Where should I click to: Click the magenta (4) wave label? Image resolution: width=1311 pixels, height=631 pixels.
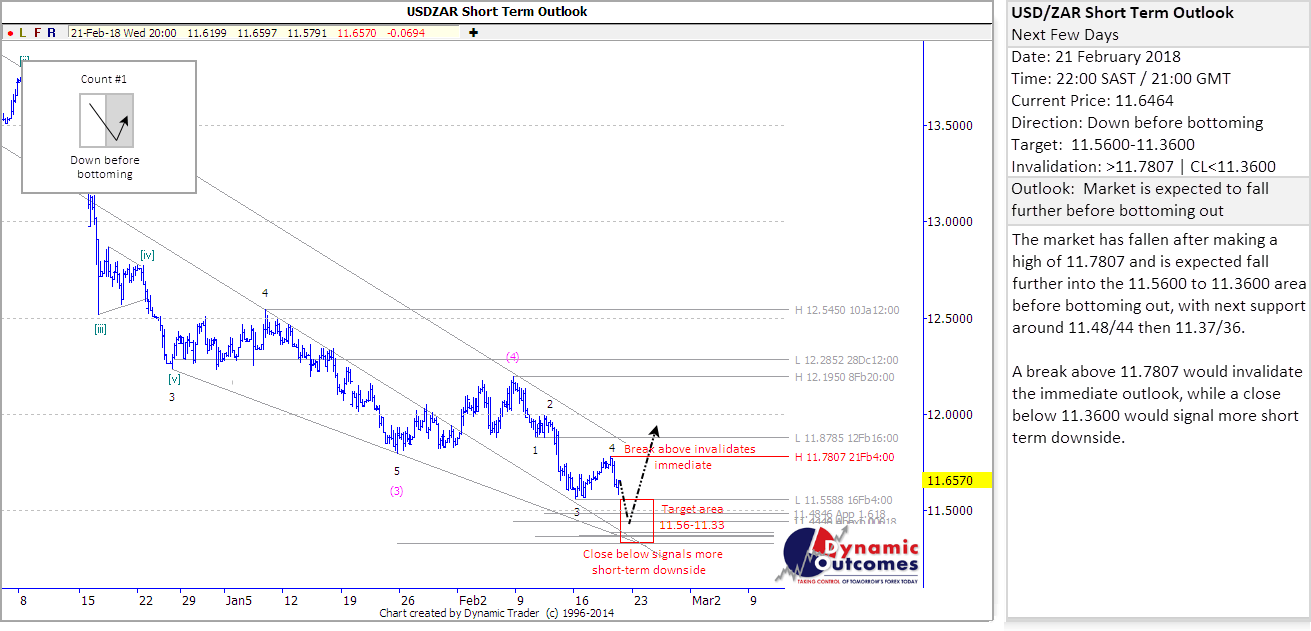click(512, 356)
